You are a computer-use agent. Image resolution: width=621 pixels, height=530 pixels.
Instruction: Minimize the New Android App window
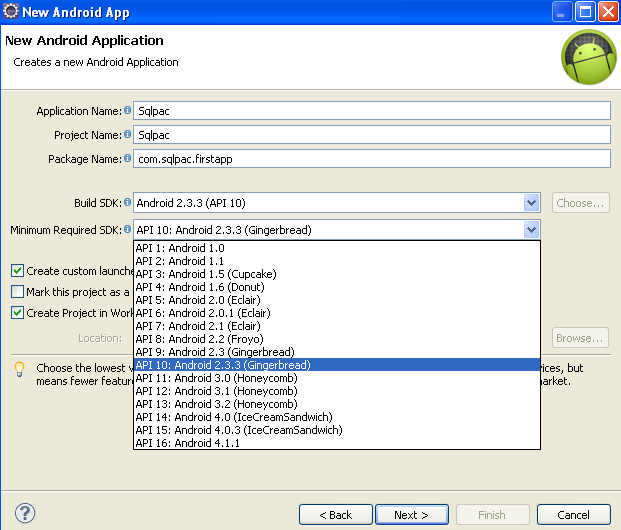pos(562,11)
